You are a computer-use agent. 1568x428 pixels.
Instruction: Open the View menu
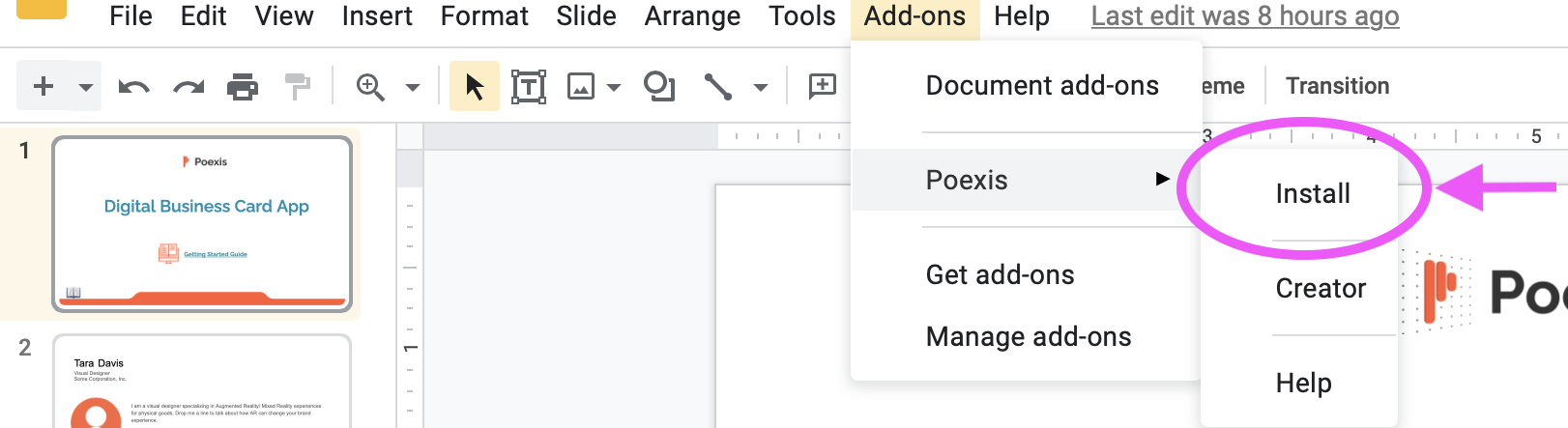[284, 16]
